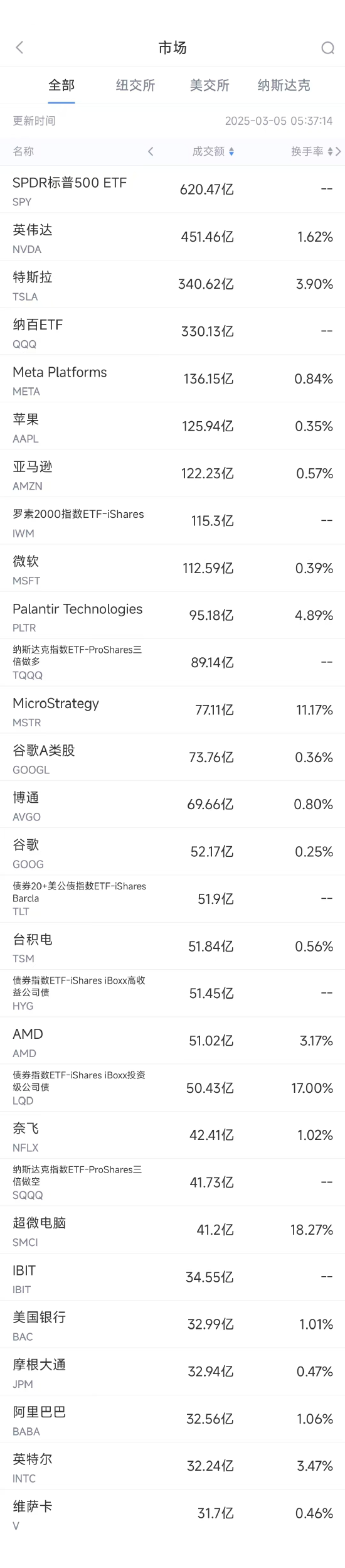Open SPDR标普500 ETF row
Viewport: 345px width, 1568px height.
(x=172, y=190)
